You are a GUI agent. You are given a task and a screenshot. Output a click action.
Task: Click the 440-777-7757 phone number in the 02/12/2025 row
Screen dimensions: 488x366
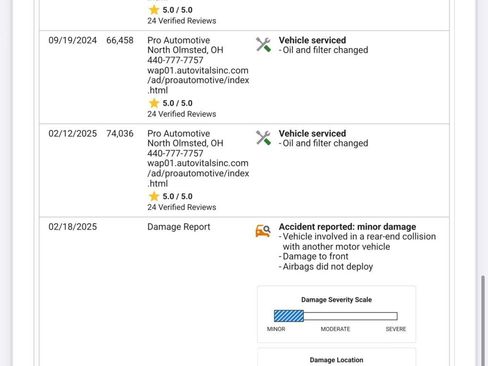(x=175, y=153)
